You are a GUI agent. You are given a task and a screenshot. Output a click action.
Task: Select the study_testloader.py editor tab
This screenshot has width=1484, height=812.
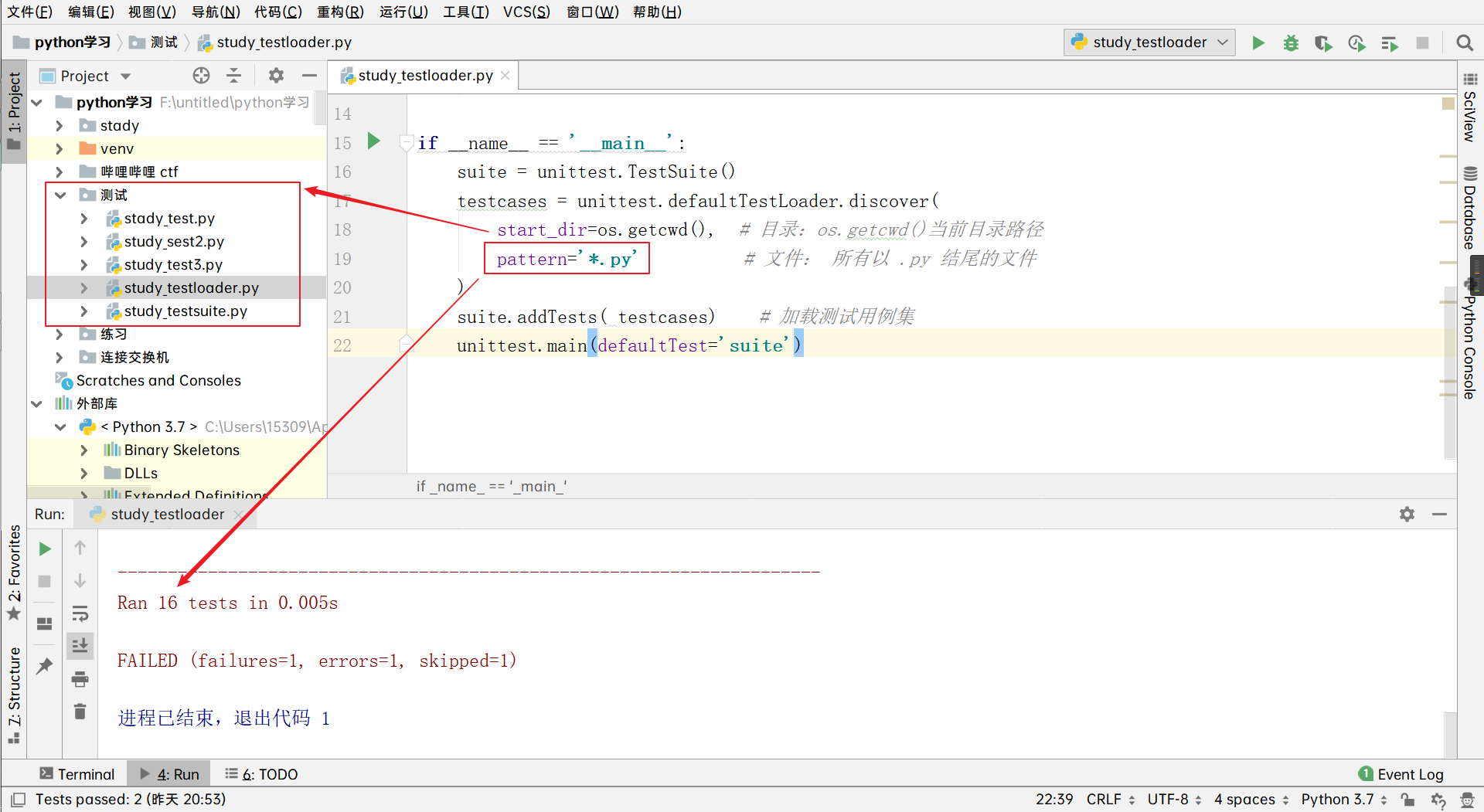coord(425,76)
